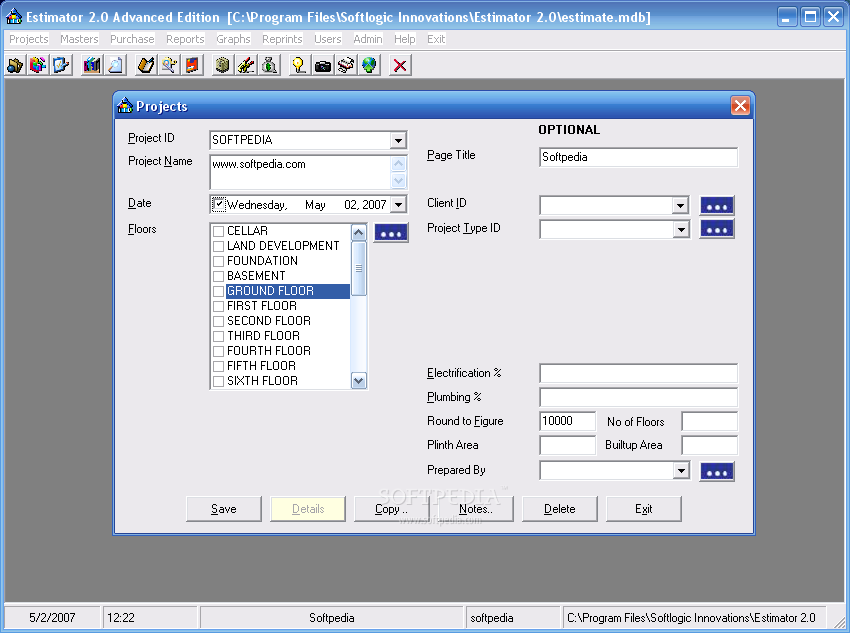This screenshot has height=633, width=850.
Task: Click the red floppy disk toolbar icon
Action: pyautogui.click(x=192, y=66)
